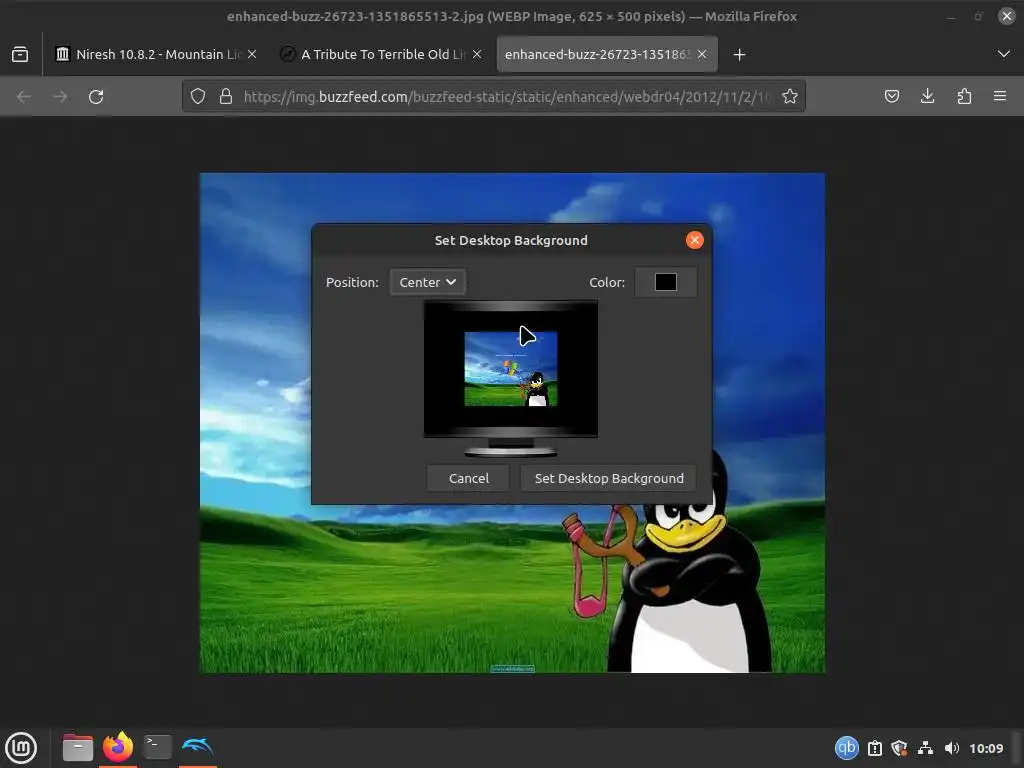Close the Firefox window
The height and width of the screenshot is (768, 1024).
pyautogui.click(x=1006, y=16)
